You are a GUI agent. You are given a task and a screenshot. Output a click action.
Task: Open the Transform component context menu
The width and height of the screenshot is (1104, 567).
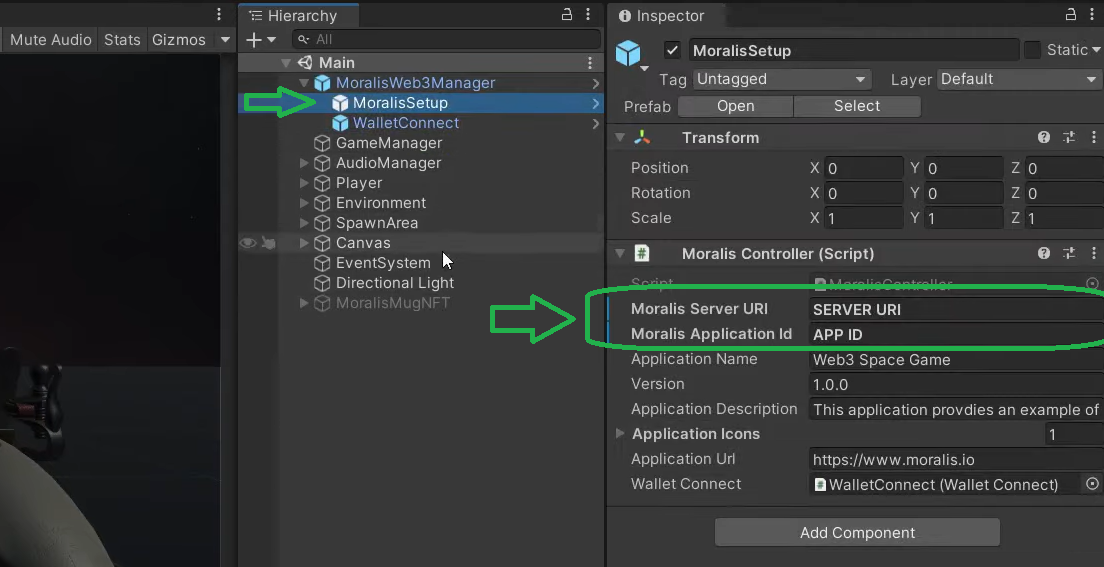[x=1093, y=137]
